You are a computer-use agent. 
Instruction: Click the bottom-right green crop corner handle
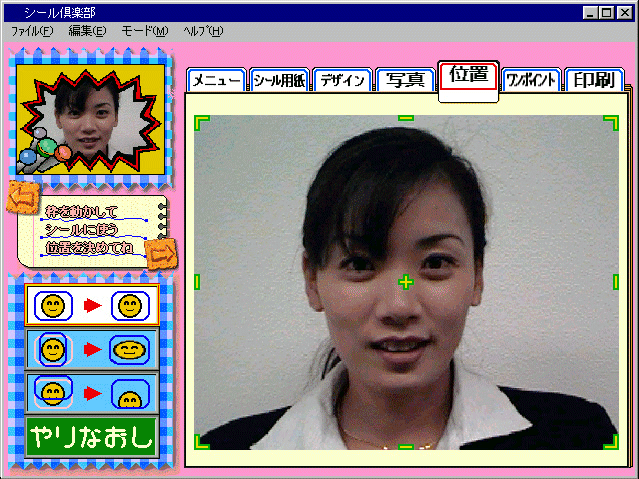(x=610, y=441)
